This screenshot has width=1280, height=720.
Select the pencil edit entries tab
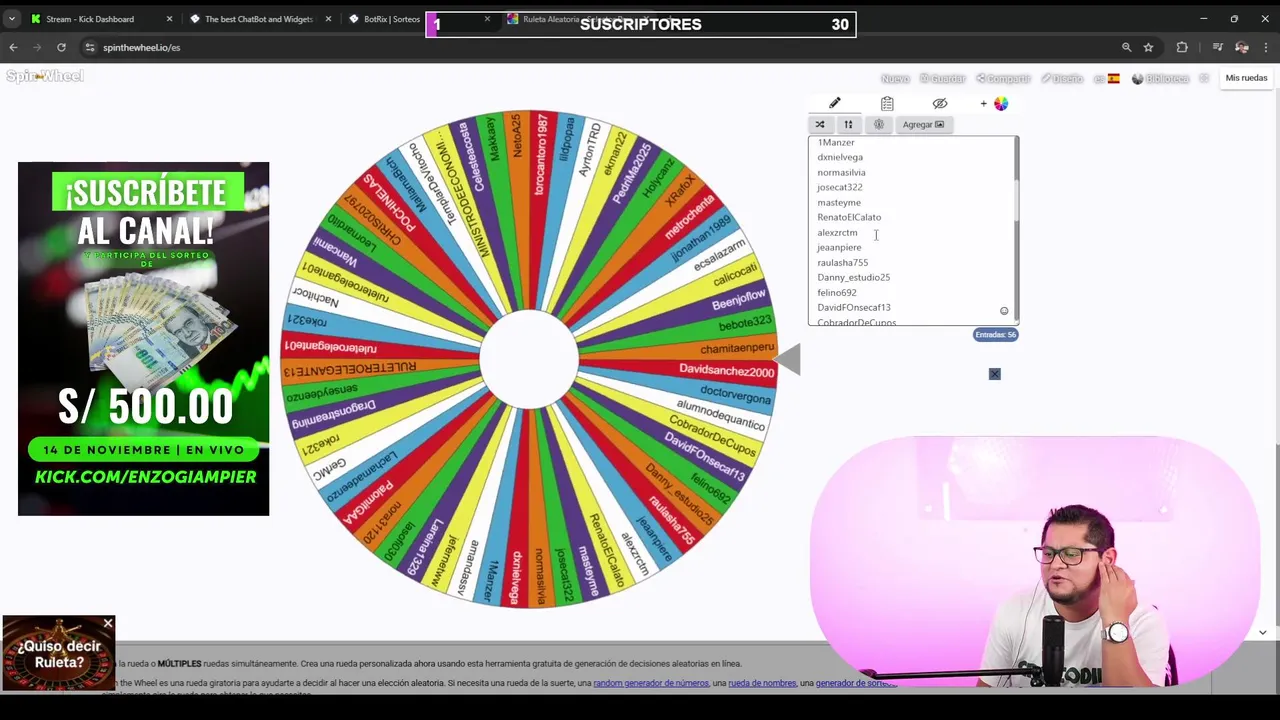835,103
